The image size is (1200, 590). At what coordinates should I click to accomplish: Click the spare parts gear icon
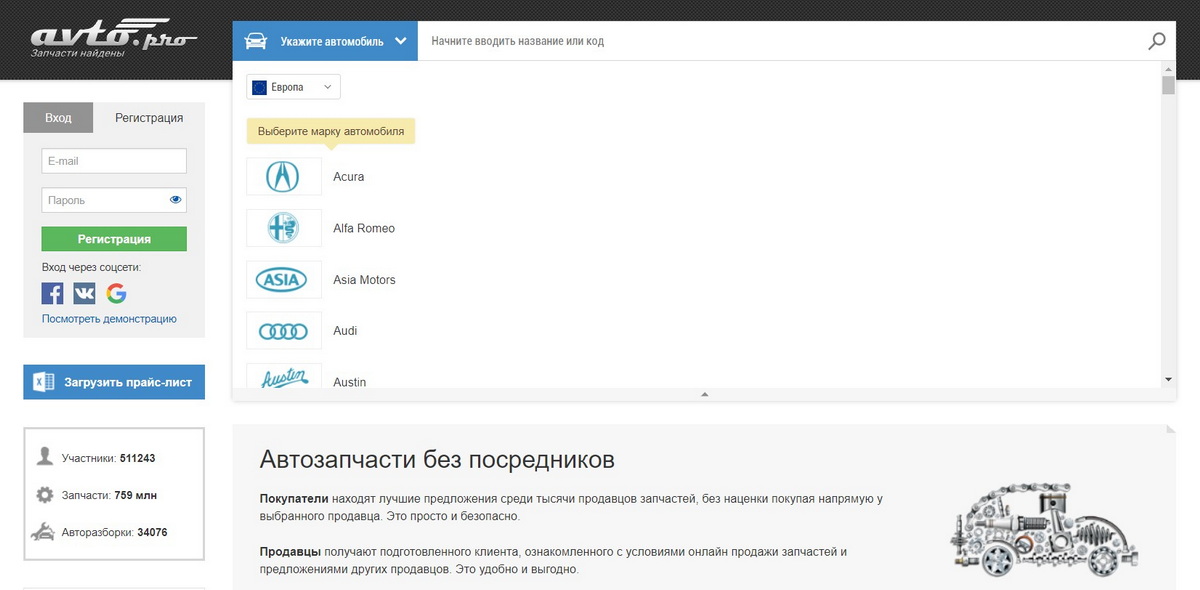[x=44, y=495]
